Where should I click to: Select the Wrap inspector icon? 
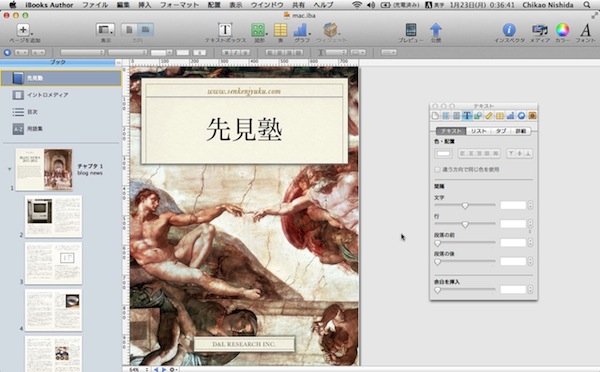pos(457,116)
